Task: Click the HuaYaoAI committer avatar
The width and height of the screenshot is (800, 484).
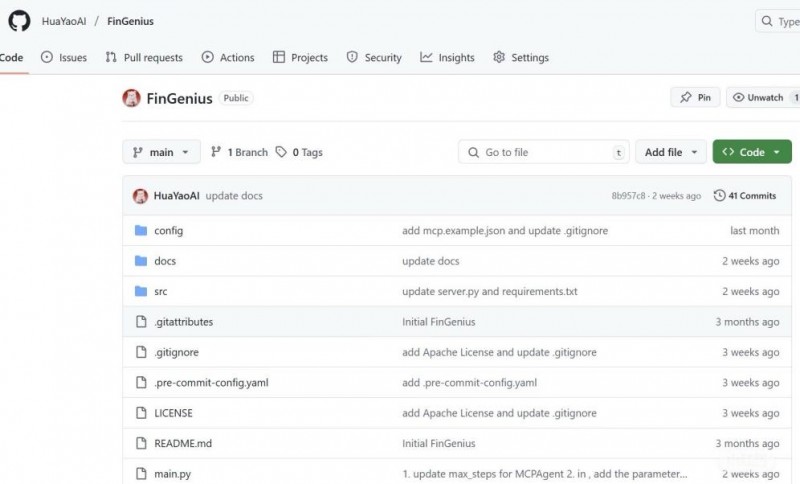Action: tap(140, 196)
